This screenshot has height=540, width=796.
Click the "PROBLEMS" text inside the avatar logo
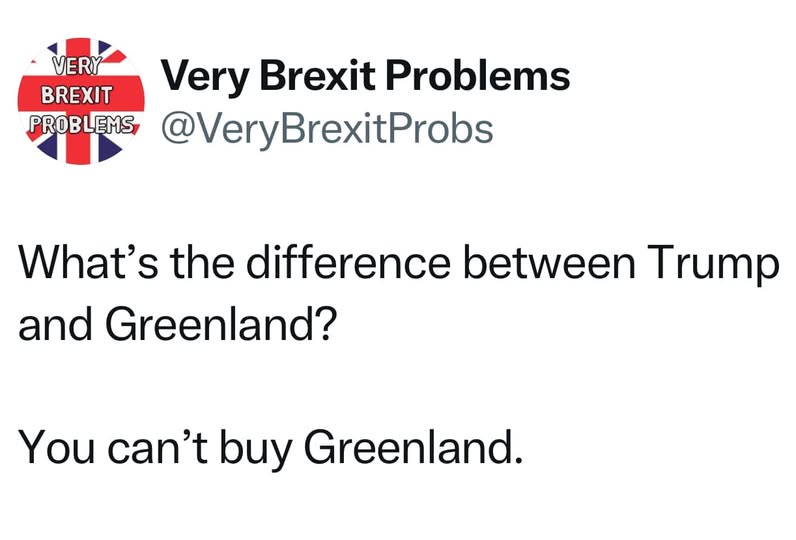click(82, 128)
